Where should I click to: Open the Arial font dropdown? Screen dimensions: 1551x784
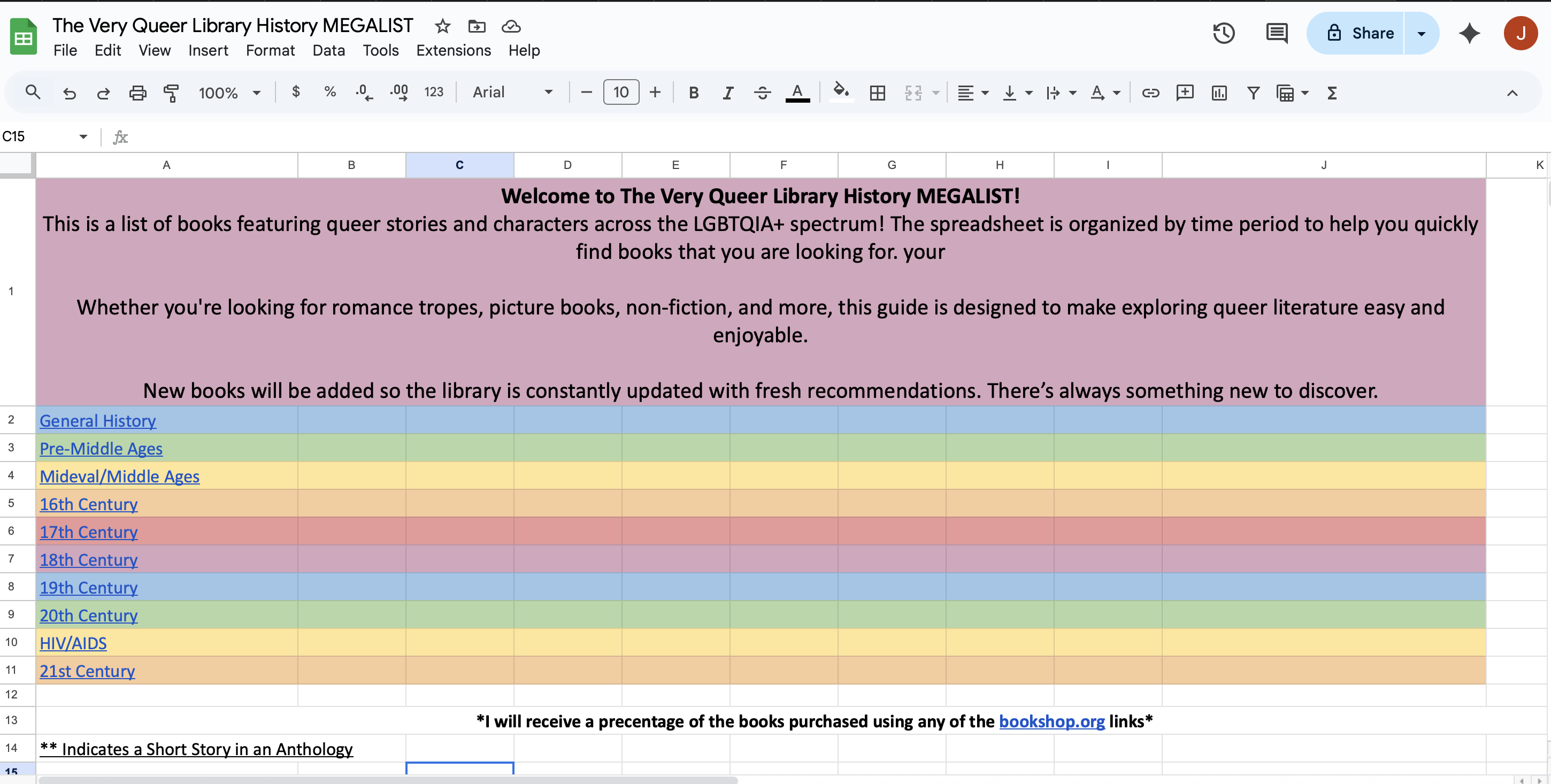click(512, 93)
